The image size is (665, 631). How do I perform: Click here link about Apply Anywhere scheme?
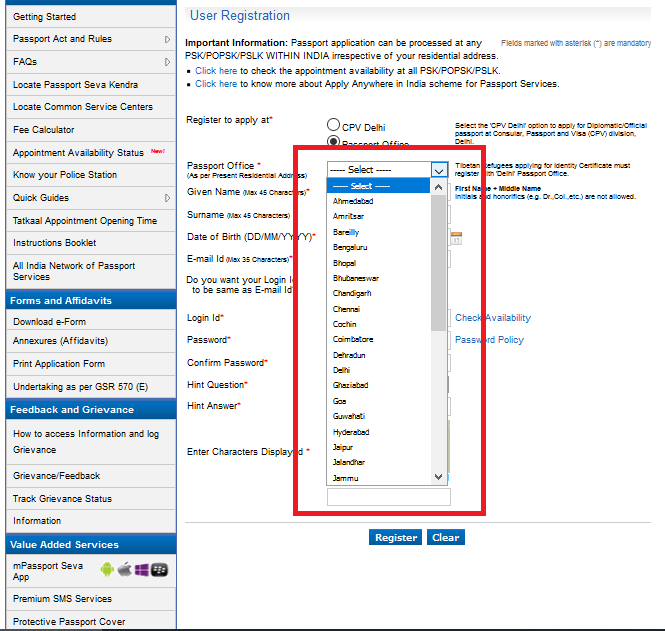[216, 84]
